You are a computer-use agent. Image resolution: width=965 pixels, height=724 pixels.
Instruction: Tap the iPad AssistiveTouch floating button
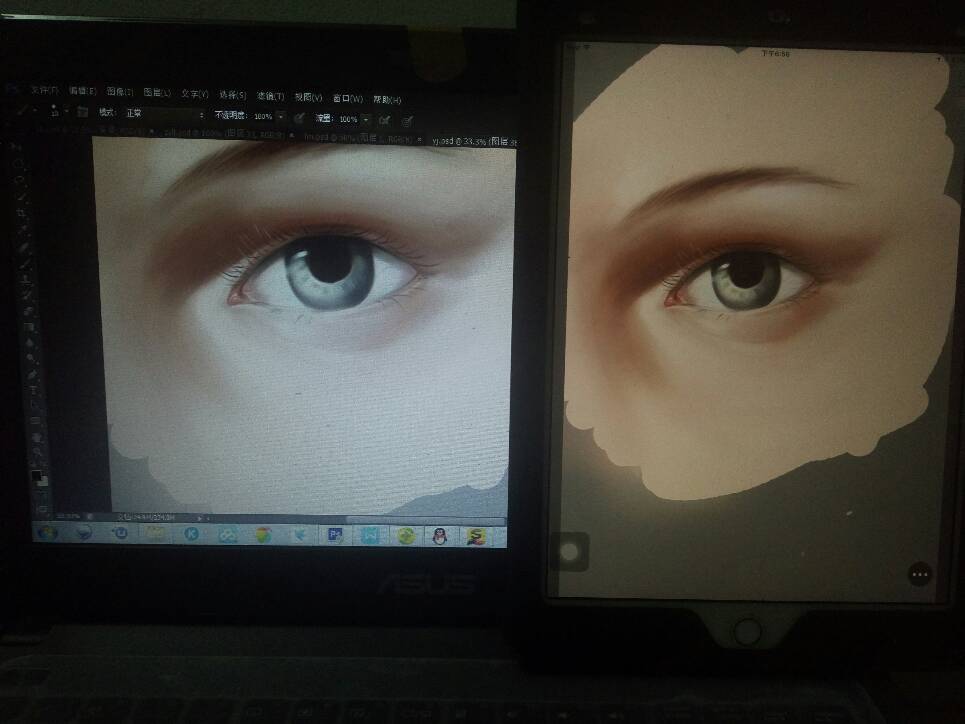click(570, 551)
